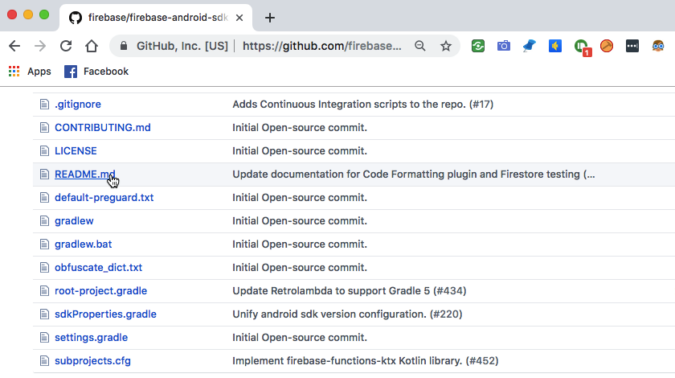Click the file icon beside .gitignore

click(44, 104)
